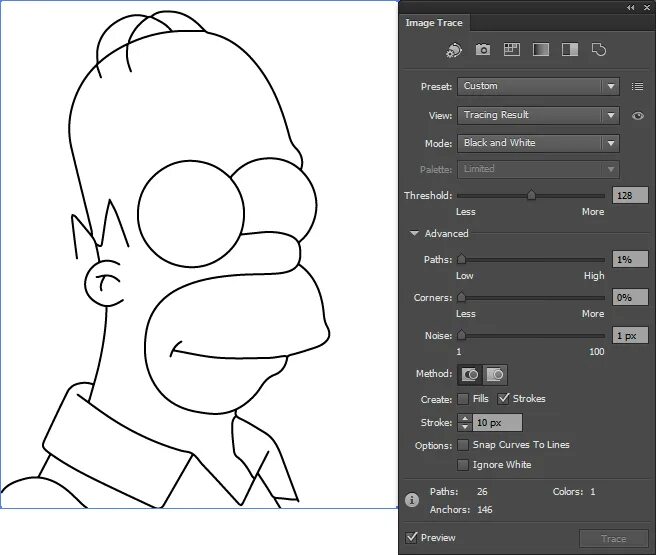Open the Preset dropdown showing Custom
This screenshot has width=656, height=555.
tap(538, 86)
